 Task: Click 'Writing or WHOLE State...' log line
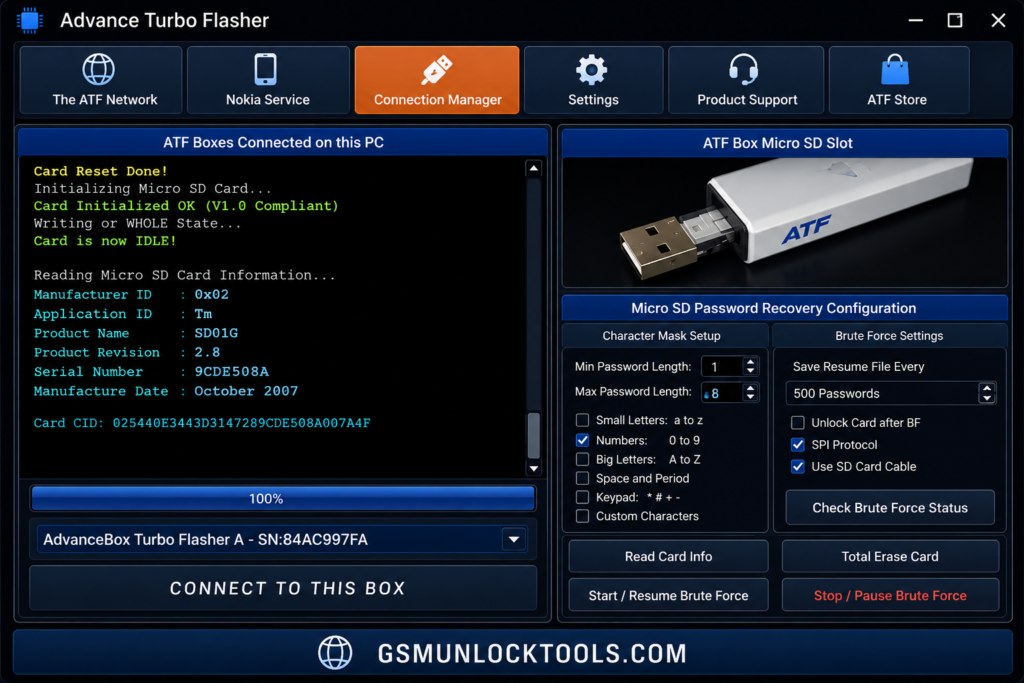138,223
